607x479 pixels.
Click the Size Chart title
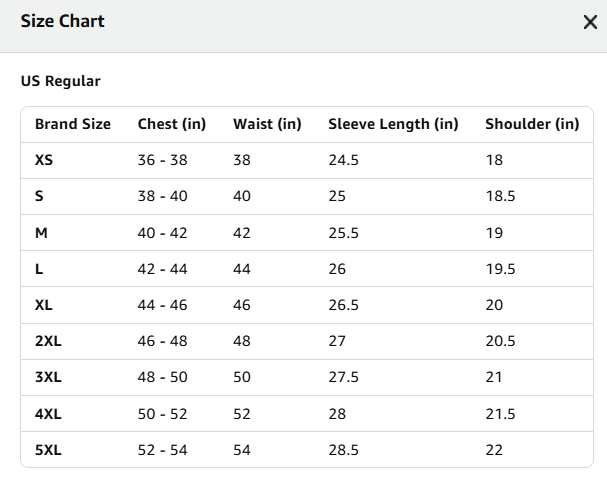(62, 21)
